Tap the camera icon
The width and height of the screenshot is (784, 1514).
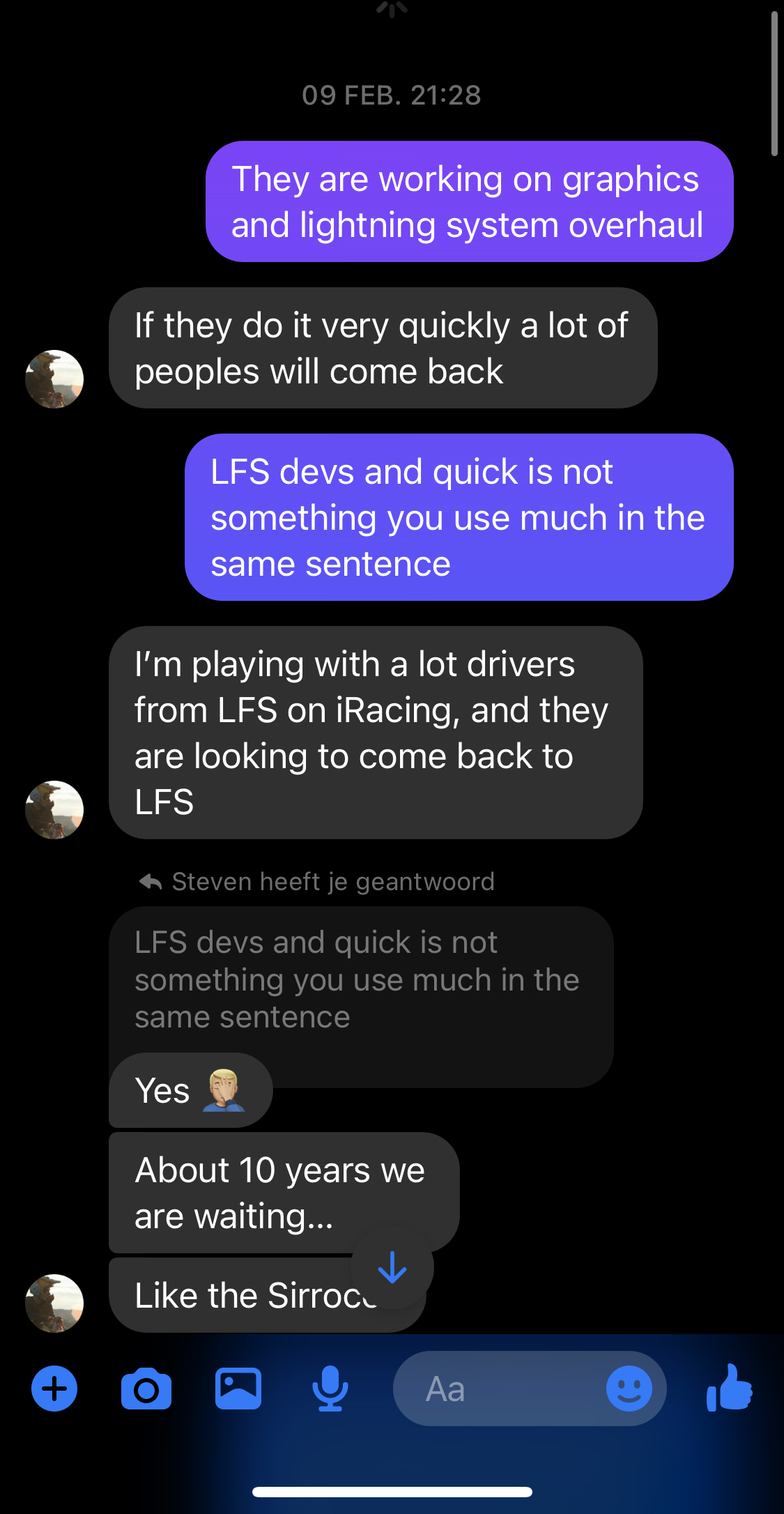(x=146, y=1389)
